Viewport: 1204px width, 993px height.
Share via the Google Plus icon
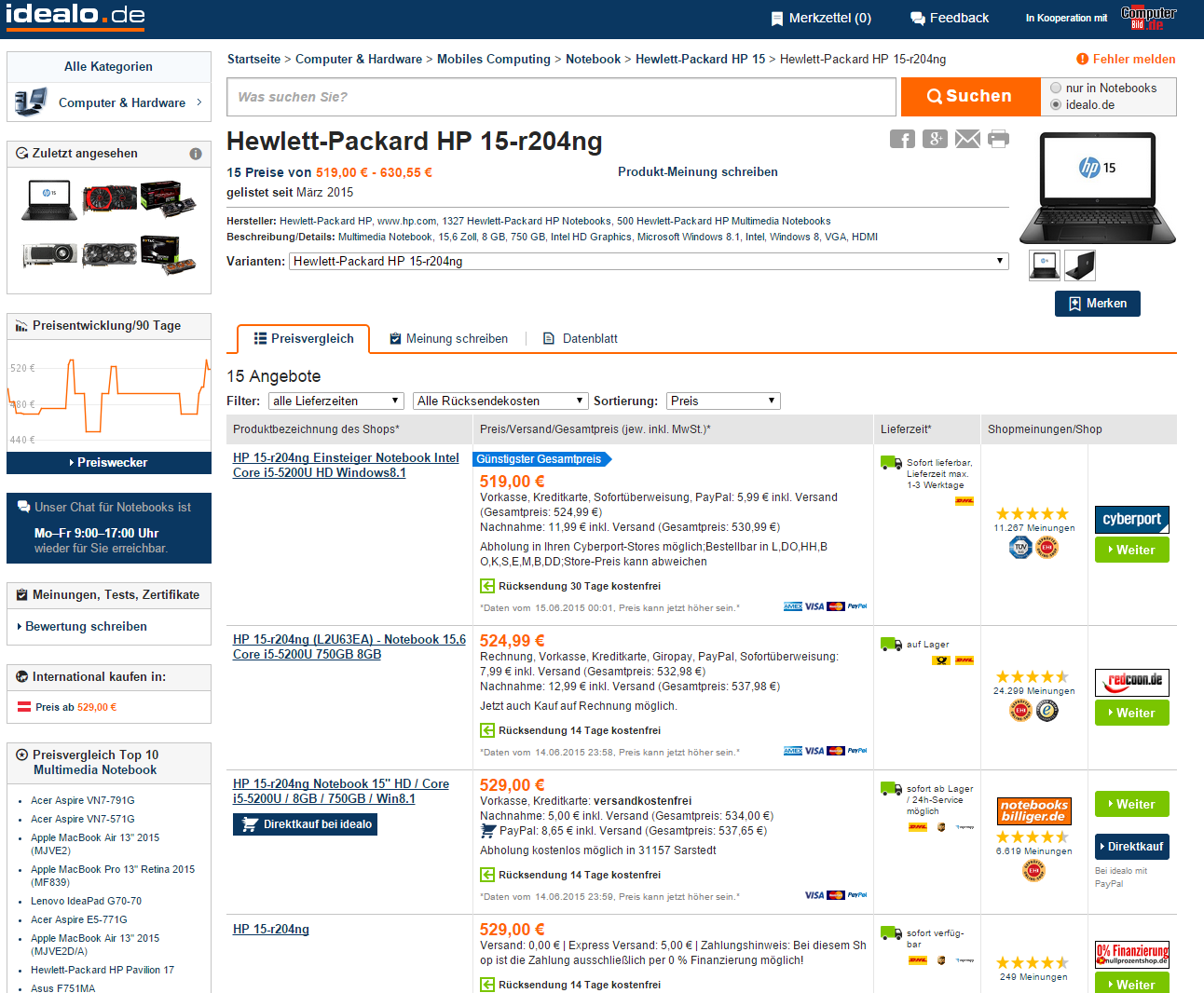(x=935, y=139)
